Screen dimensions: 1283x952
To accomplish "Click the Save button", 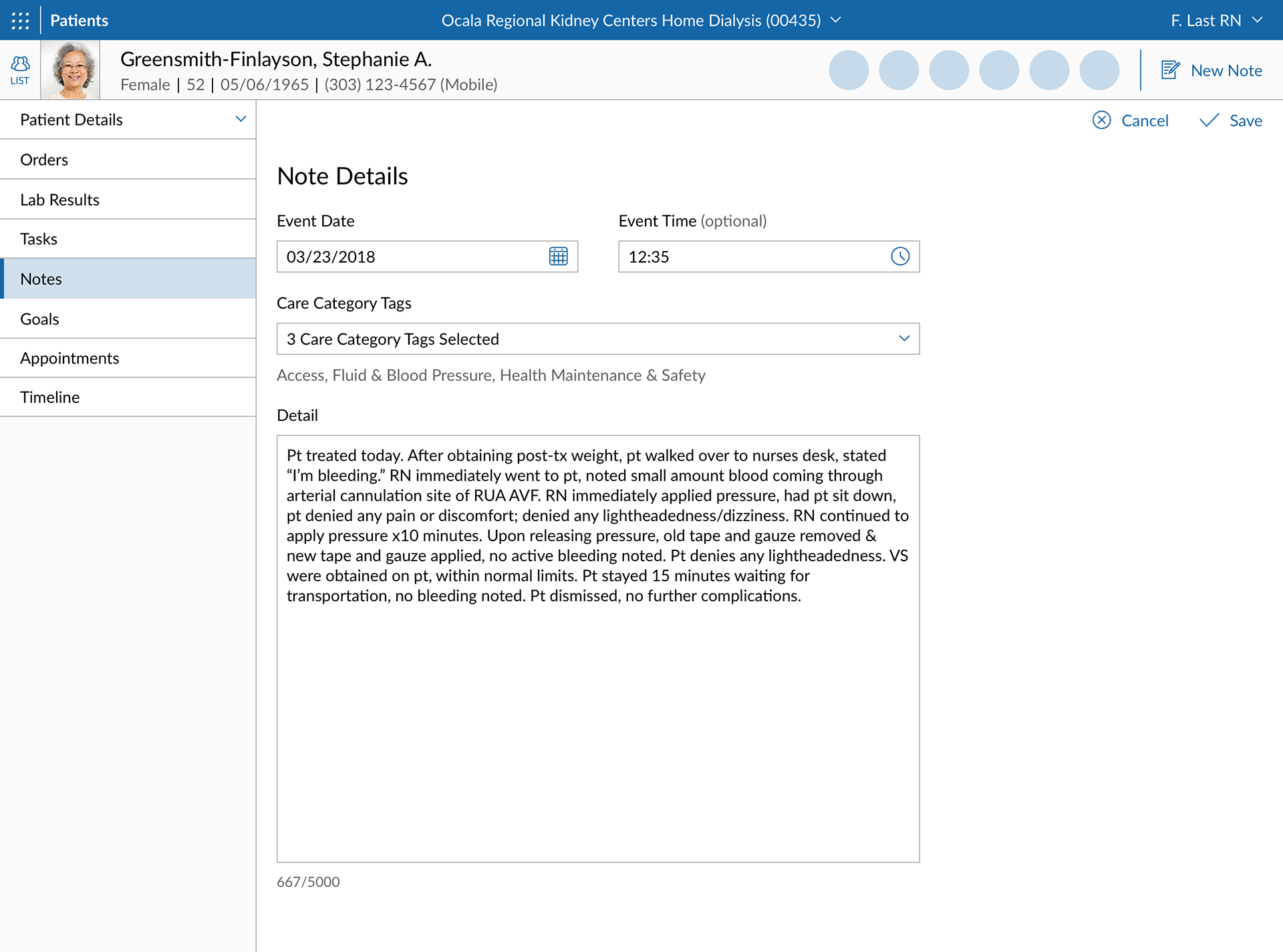I will coord(1231,120).
